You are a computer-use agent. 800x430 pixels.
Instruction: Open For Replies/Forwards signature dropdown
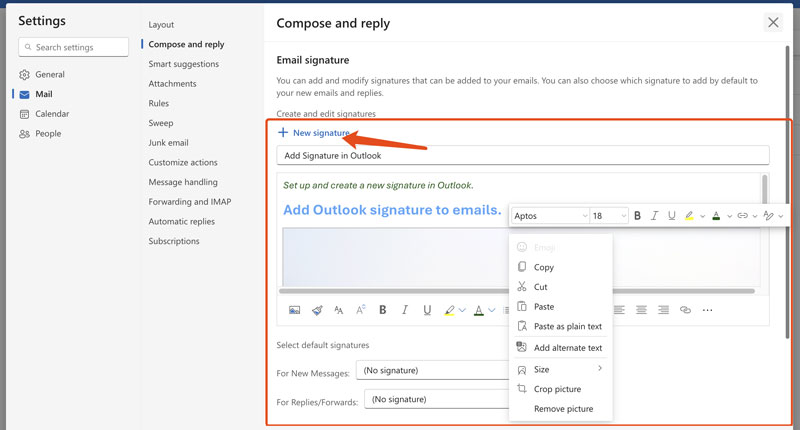437,399
